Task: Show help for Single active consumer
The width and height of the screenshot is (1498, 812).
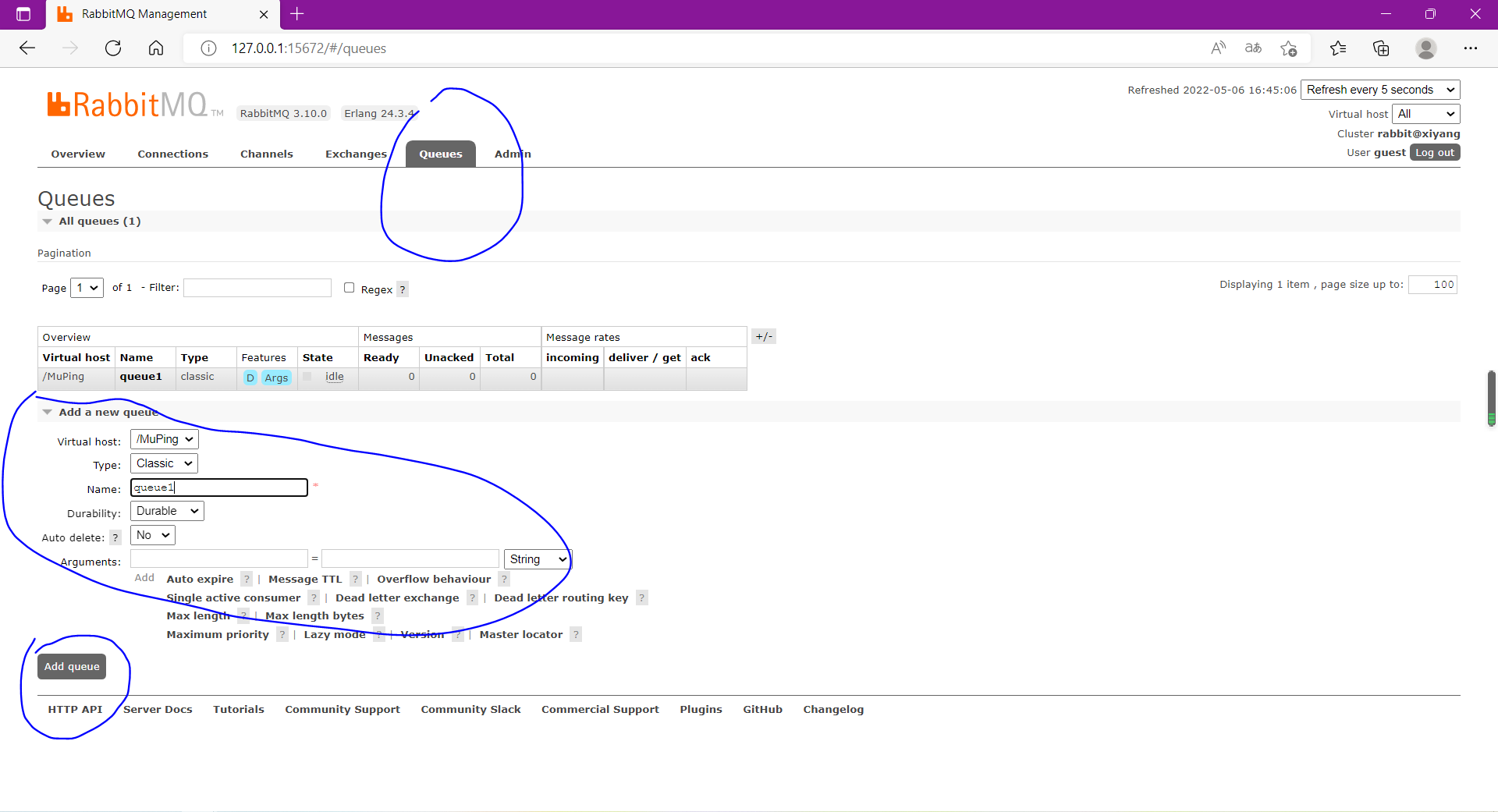Action: tap(314, 597)
